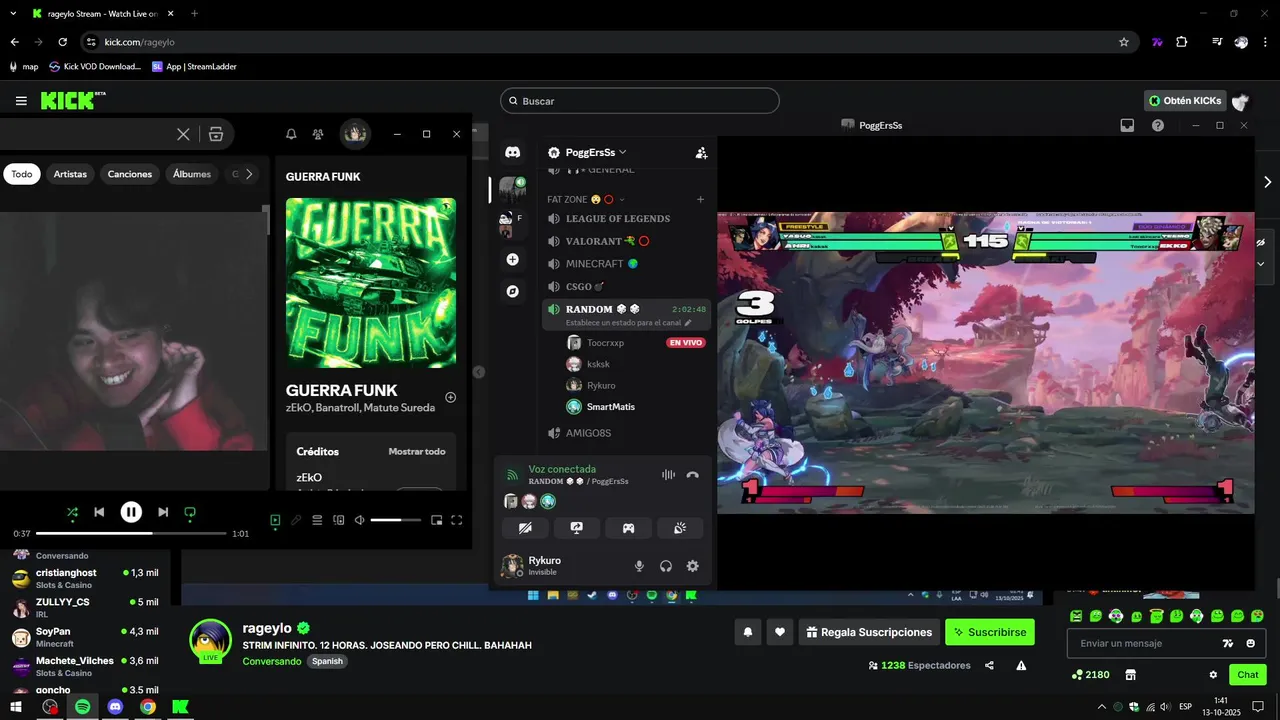The image size is (1280, 720).
Task: Click the Suscribirse button
Action: coord(990,632)
